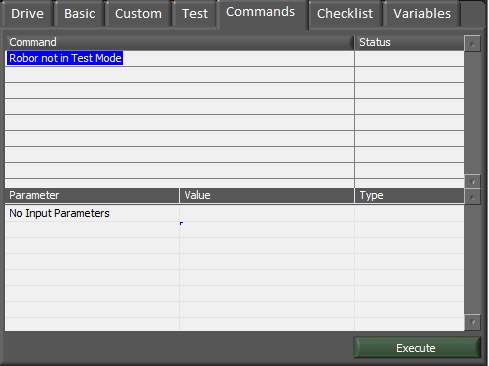The width and height of the screenshot is (489, 366).
Task: Click Status cell of 'Robor not in Test Mode'
Action: tap(409, 58)
